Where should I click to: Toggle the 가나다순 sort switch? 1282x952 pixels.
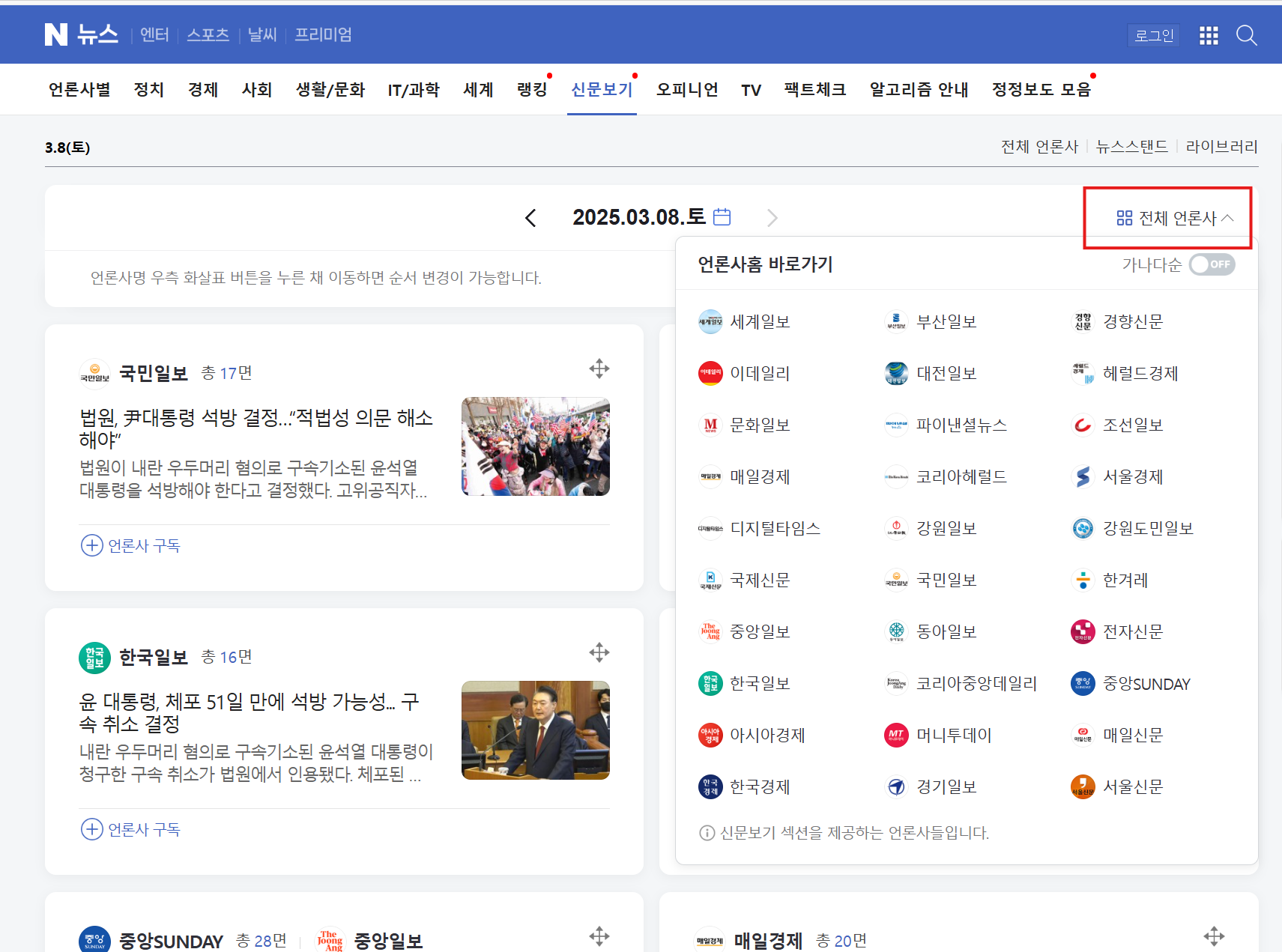point(1212,264)
